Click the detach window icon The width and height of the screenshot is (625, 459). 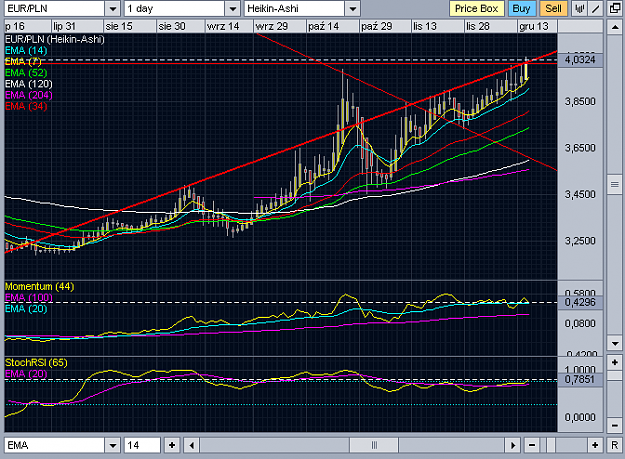615,8
